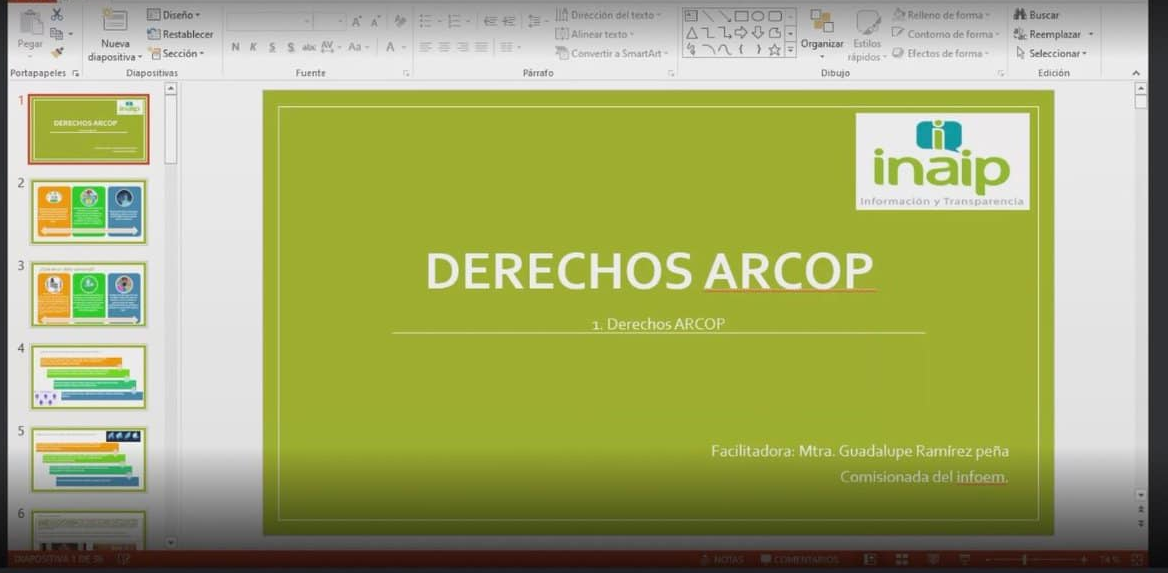Toggle the NOTAS pane in status bar
1168x573 pixels.
721,560
